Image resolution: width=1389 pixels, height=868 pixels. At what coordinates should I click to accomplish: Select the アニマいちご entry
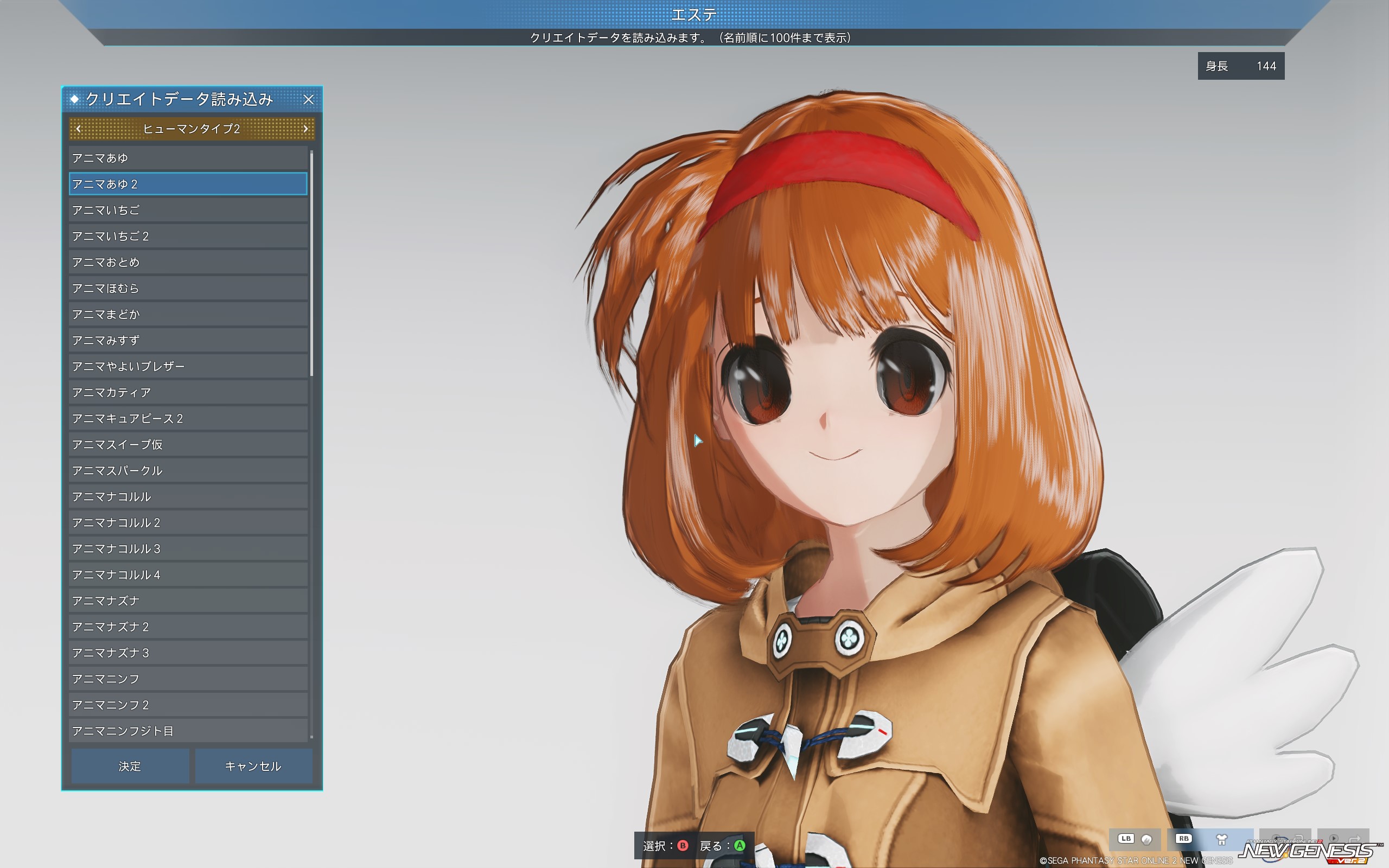[x=188, y=210]
